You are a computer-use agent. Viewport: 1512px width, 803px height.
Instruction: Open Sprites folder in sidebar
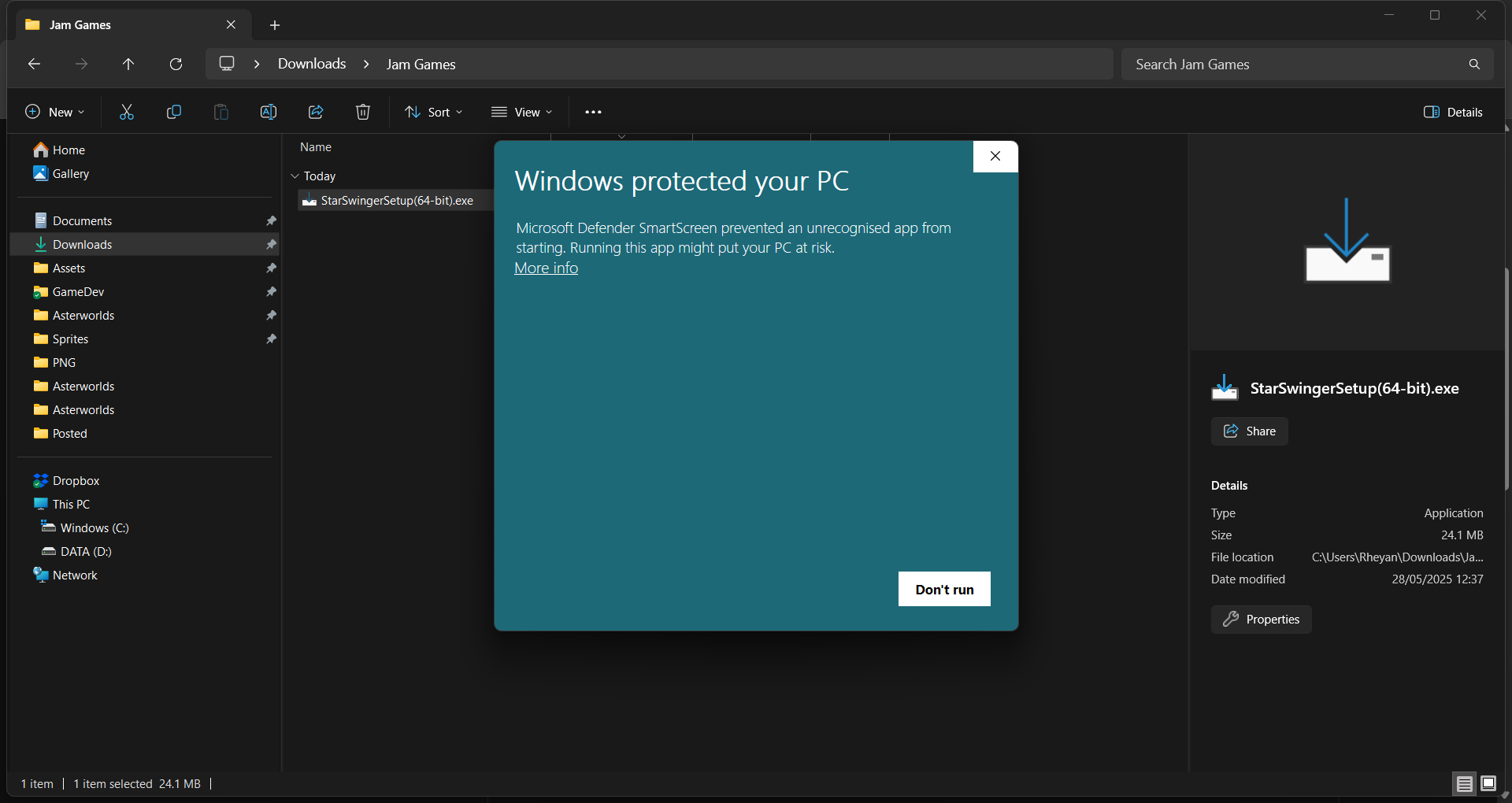click(70, 339)
